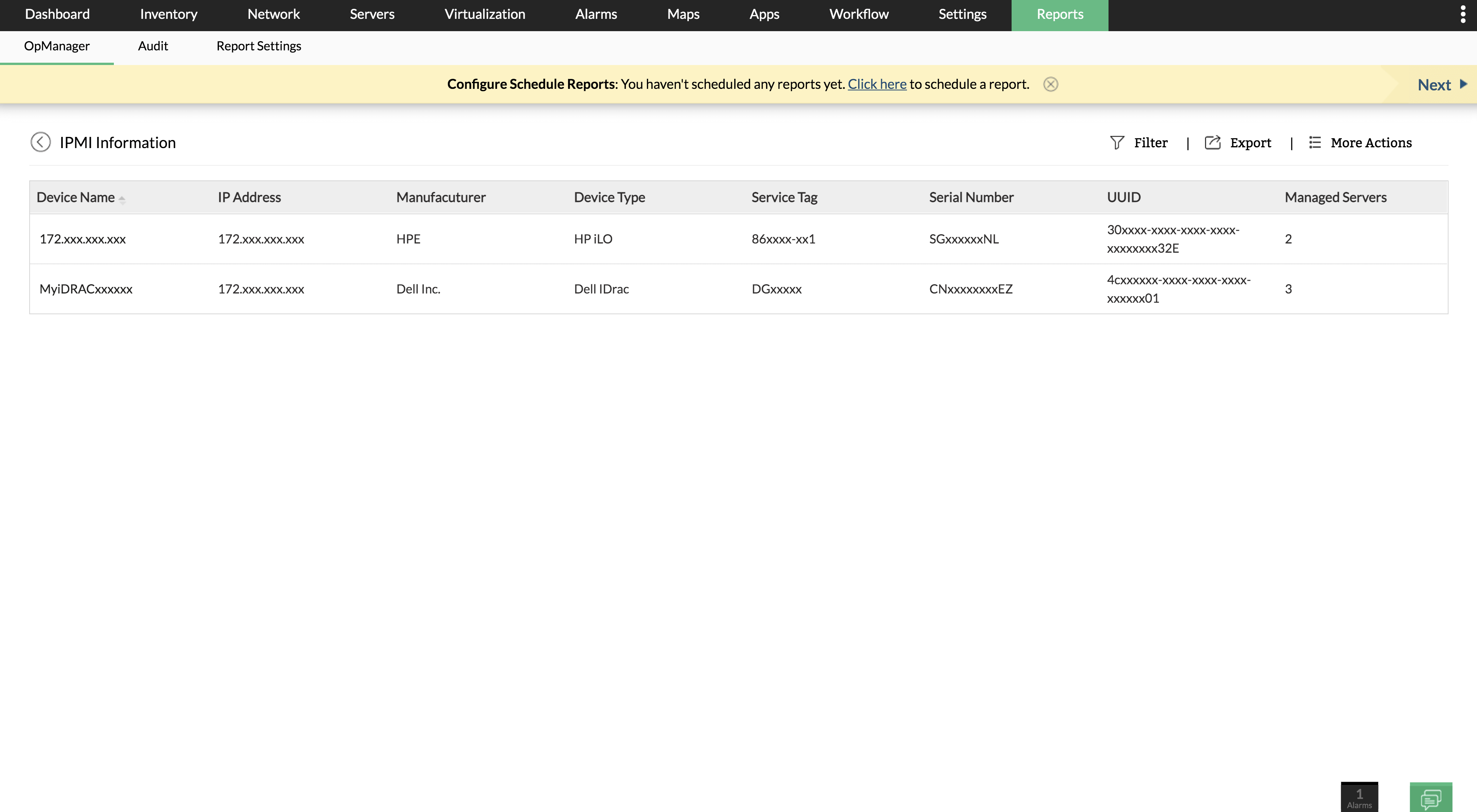Select the MyiDRACxxxxxx device row

point(86,289)
